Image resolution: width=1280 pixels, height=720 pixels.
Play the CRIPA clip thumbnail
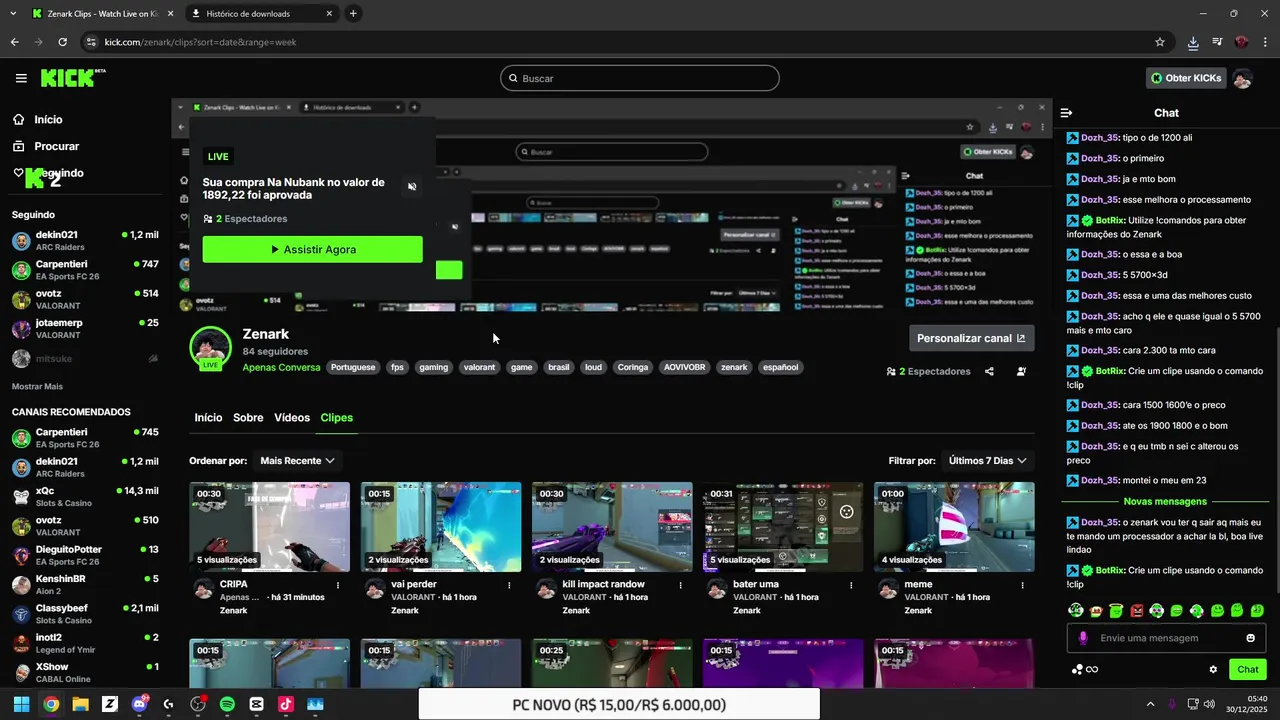pyautogui.click(x=269, y=527)
